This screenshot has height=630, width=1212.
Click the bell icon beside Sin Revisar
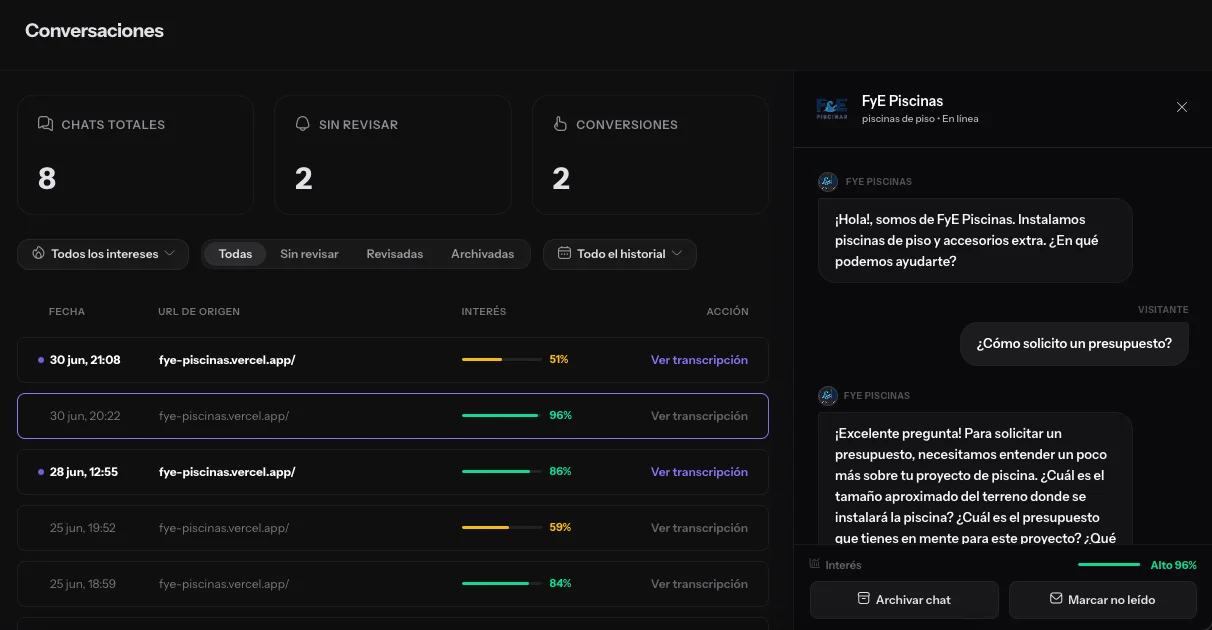click(303, 124)
